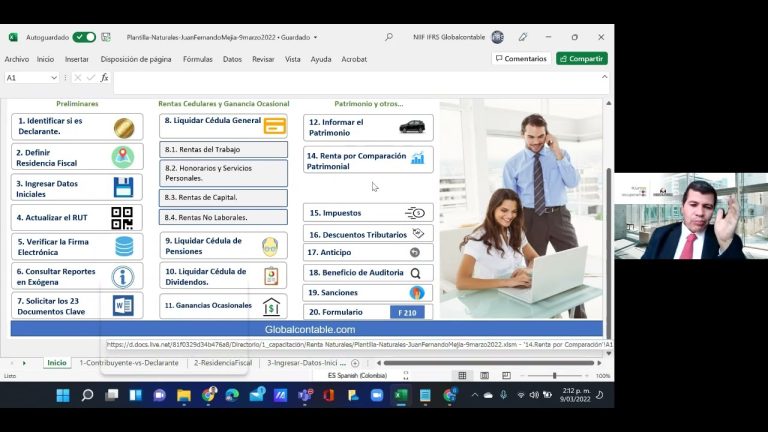Click the magnifier icon for Beneficio de Auditoría
Screen dimensions: 768x432
coord(415,273)
